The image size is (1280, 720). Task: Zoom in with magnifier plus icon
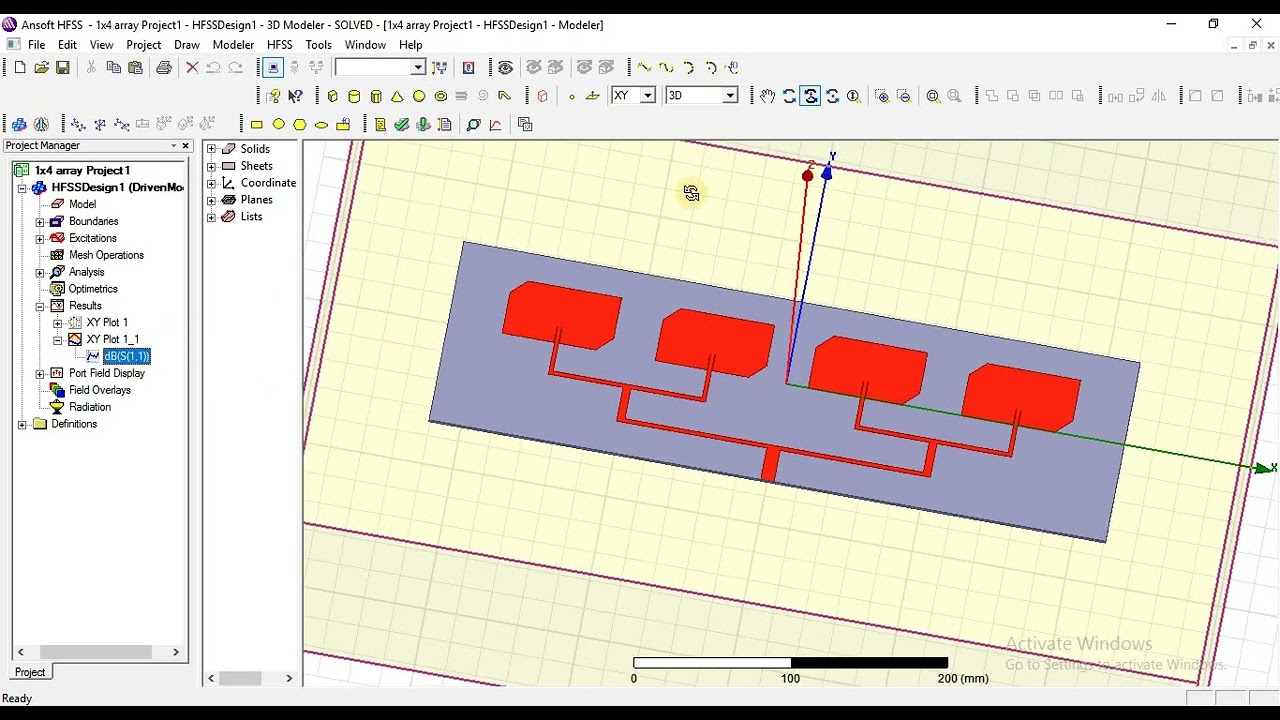tap(882, 96)
